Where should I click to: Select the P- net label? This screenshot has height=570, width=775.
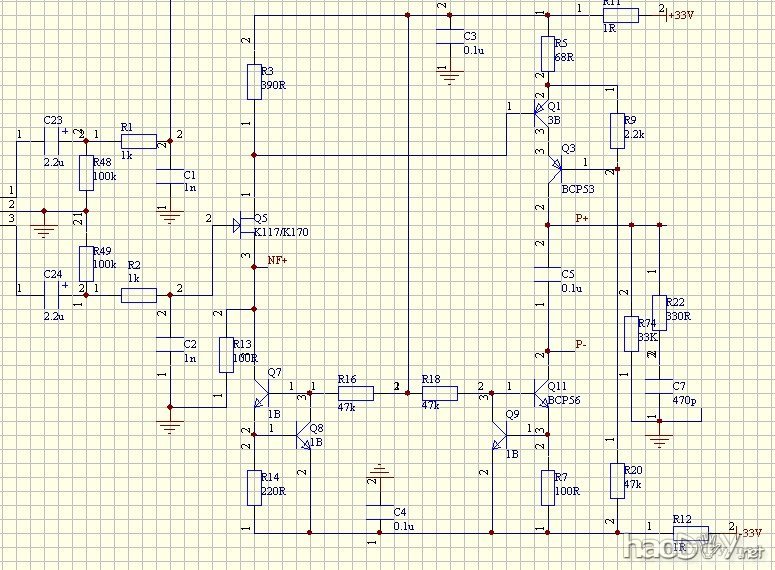pyautogui.click(x=581, y=344)
